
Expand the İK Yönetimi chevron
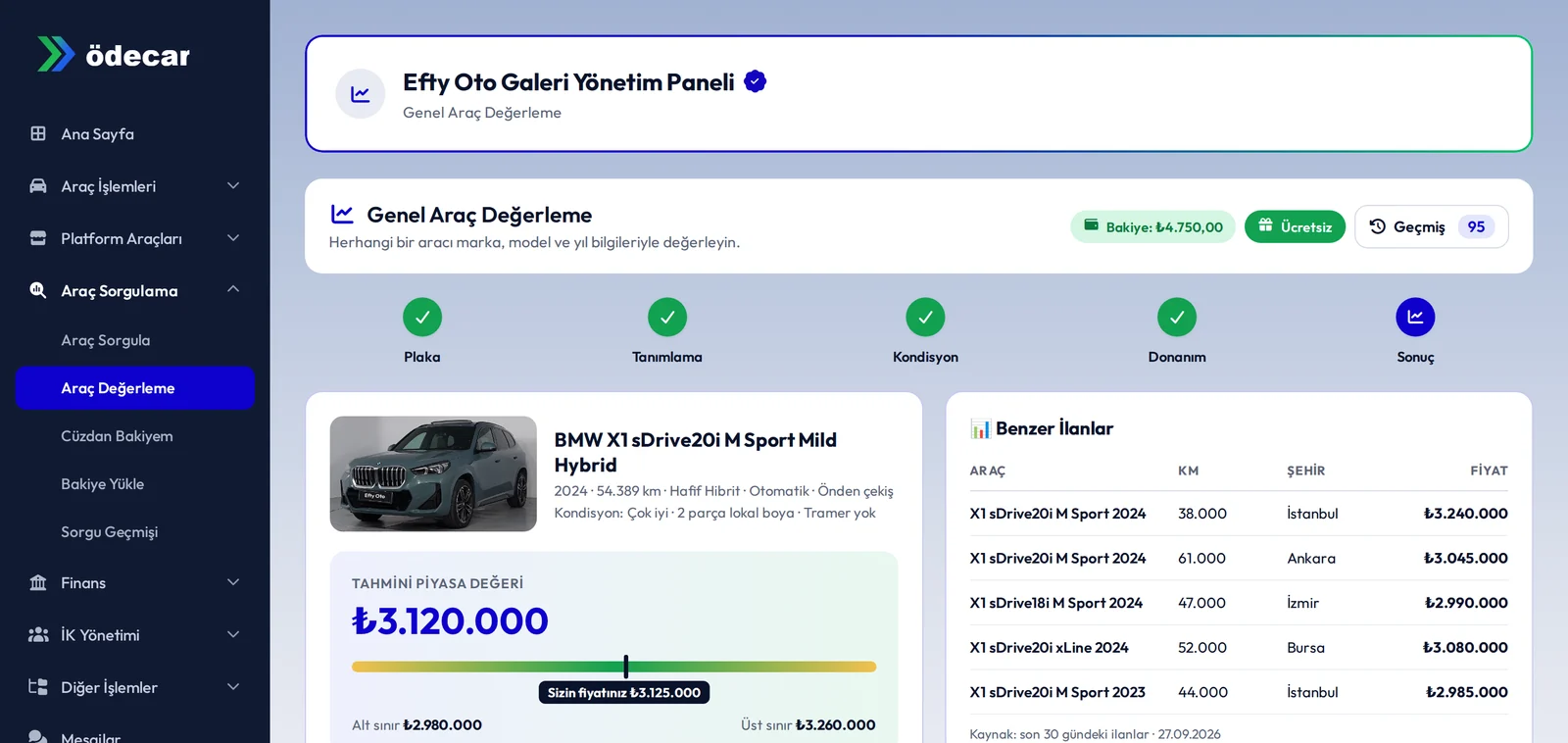[x=233, y=634]
